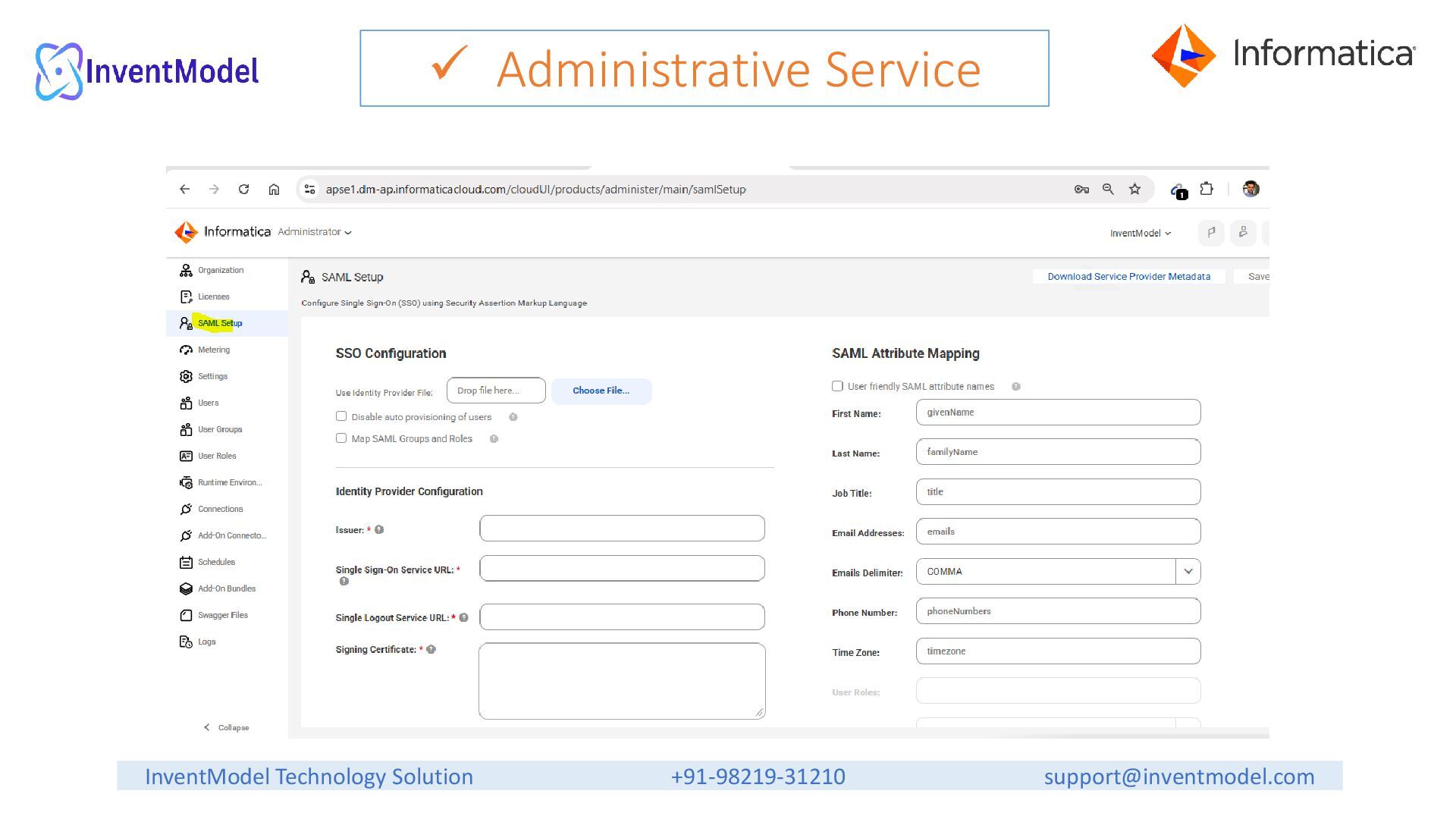This screenshot has width=1456, height=819.
Task: Collapse the left navigation sidebar
Action: tap(226, 728)
